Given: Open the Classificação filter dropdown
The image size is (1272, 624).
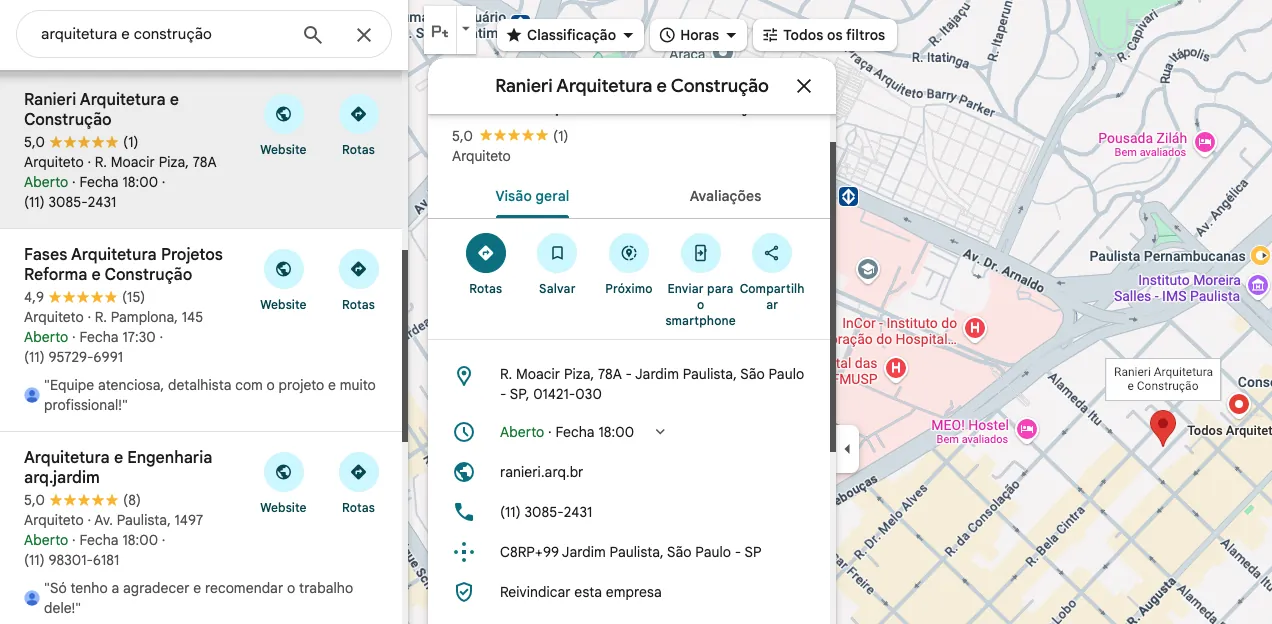Looking at the screenshot, I should click(570, 35).
